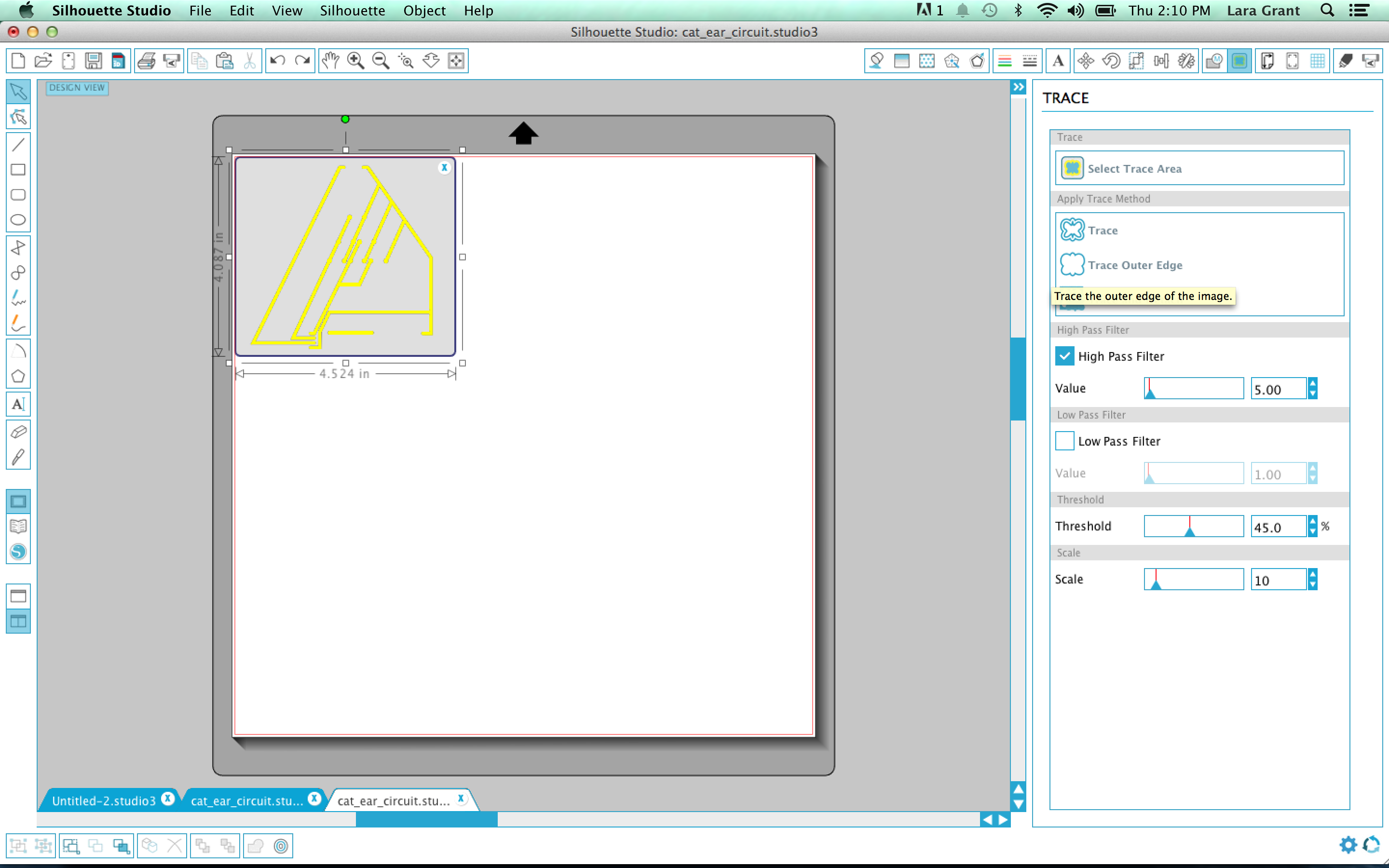The height and width of the screenshot is (868, 1389).
Task: Click the Scale 10 input field
Action: pyautogui.click(x=1279, y=580)
